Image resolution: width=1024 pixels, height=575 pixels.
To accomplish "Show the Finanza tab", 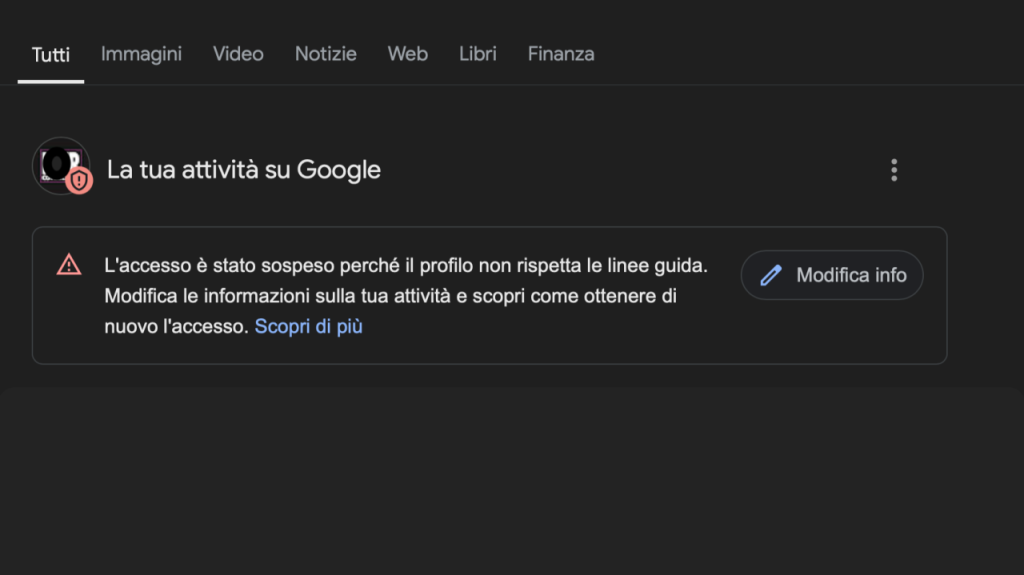I will click(x=561, y=54).
